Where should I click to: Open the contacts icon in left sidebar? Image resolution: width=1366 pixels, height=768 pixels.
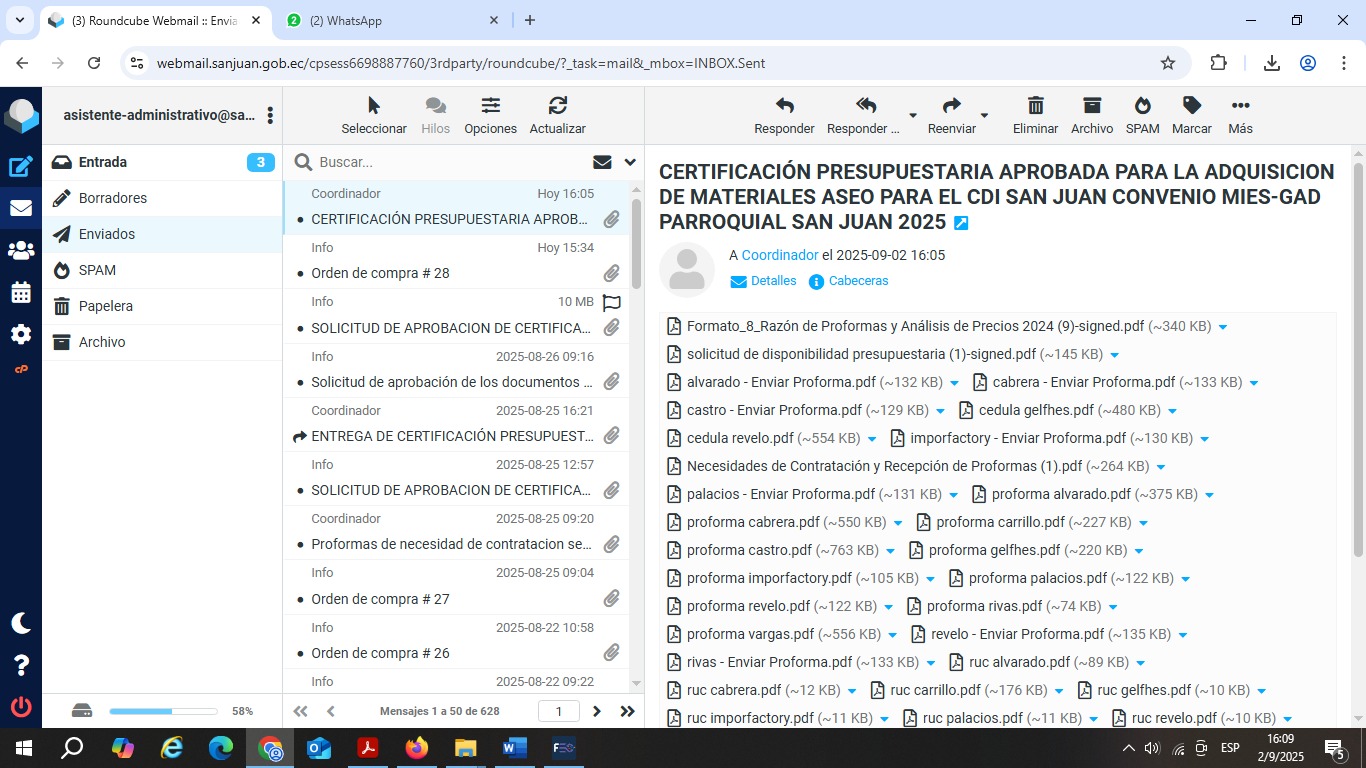tap(21, 250)
